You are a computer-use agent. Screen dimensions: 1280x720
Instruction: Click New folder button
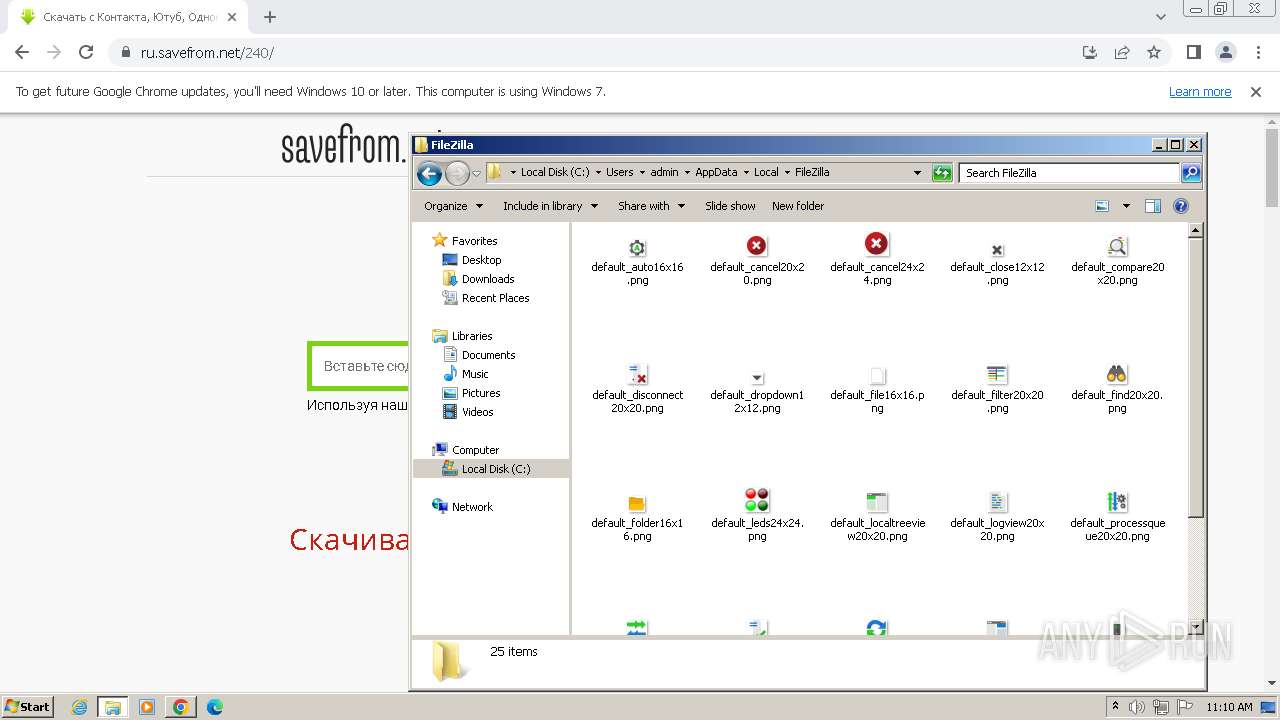tap(798, 206)
